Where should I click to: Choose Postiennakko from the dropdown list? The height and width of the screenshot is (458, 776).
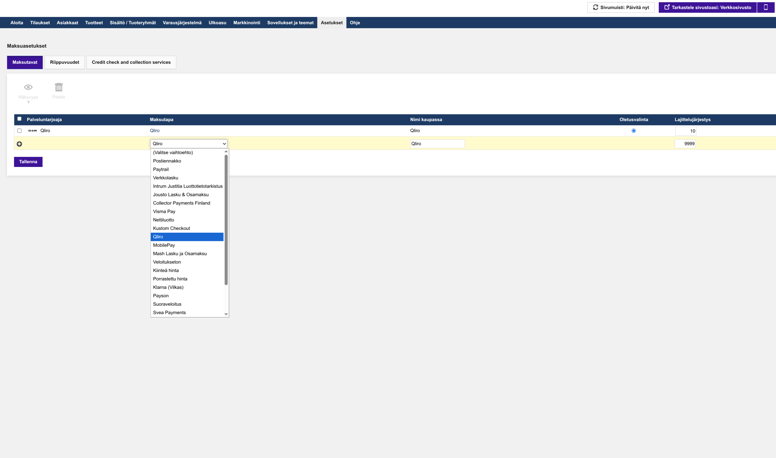[x=187, y=161]
